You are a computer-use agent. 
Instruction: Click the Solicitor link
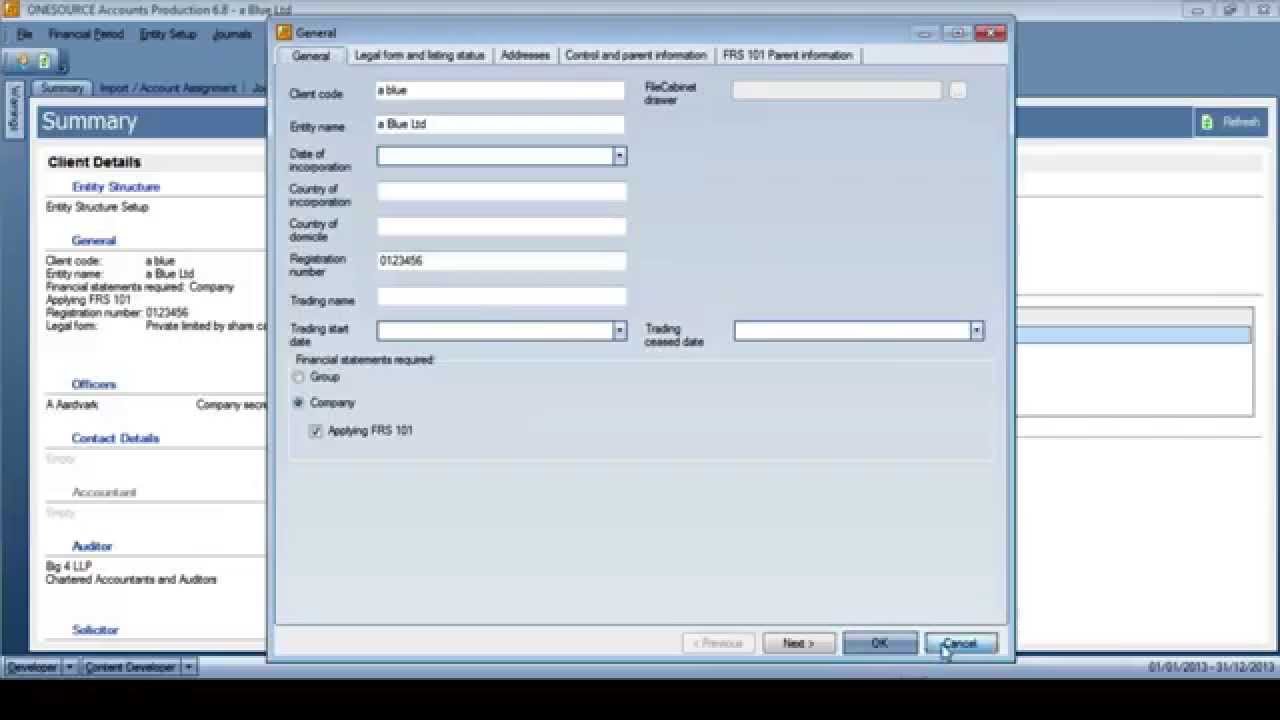click(95, 630)
